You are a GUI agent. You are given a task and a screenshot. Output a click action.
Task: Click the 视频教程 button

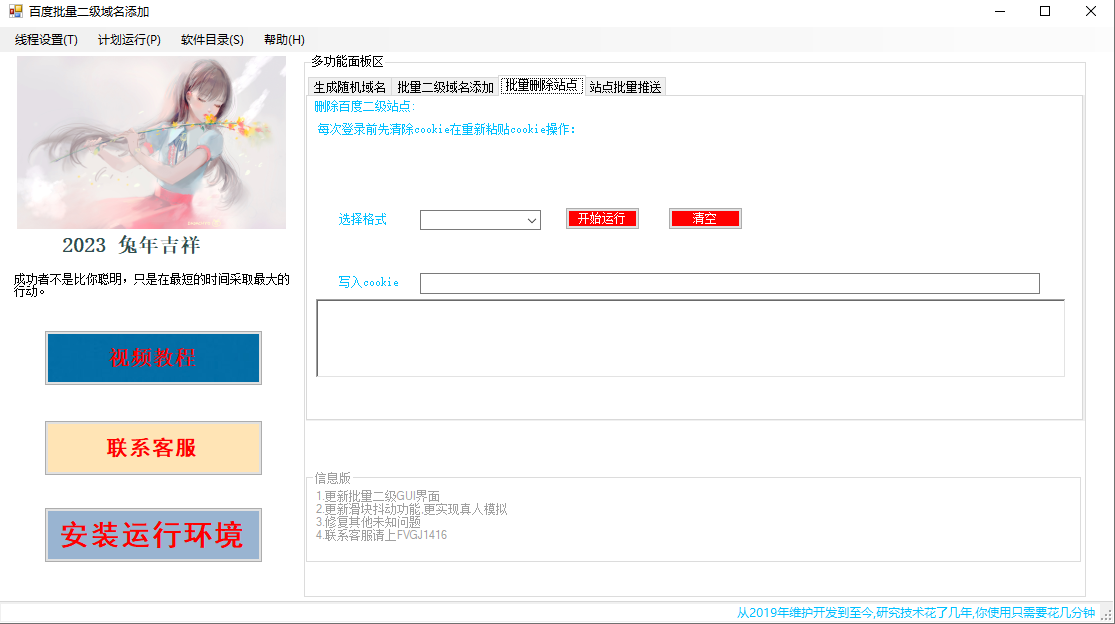click(x=152, y=357)
